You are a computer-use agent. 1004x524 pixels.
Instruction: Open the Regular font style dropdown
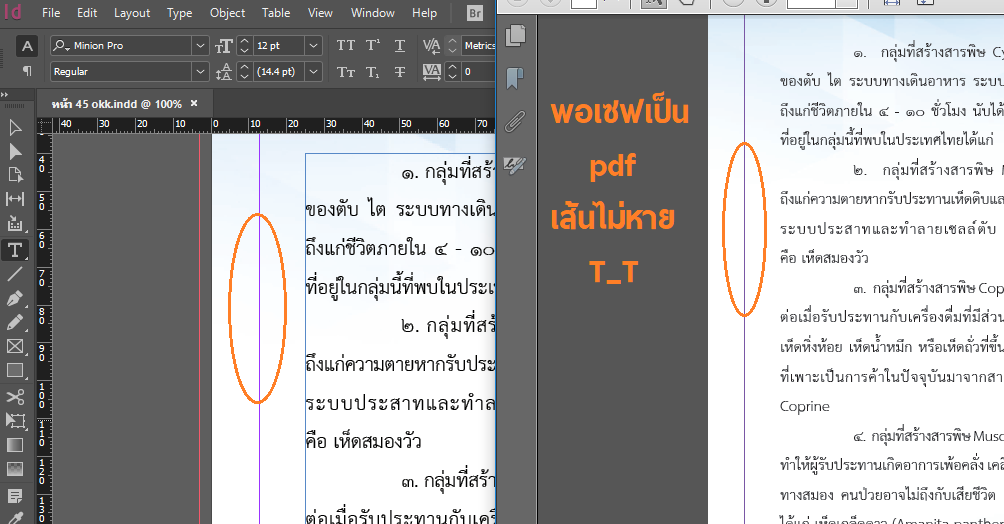(200, 72)
